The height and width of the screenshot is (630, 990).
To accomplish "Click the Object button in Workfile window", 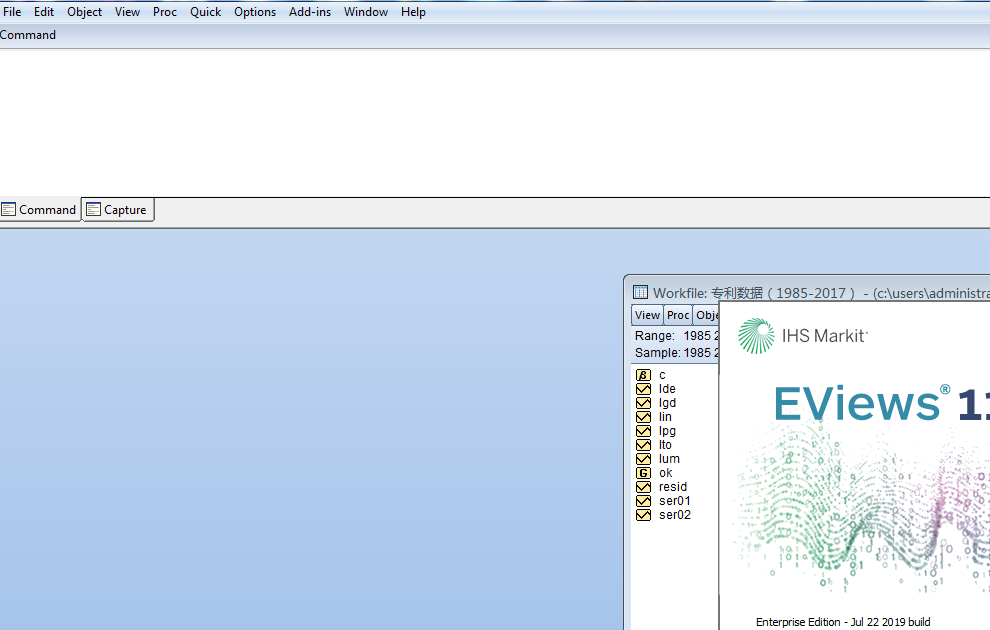I will coord(707,315).
